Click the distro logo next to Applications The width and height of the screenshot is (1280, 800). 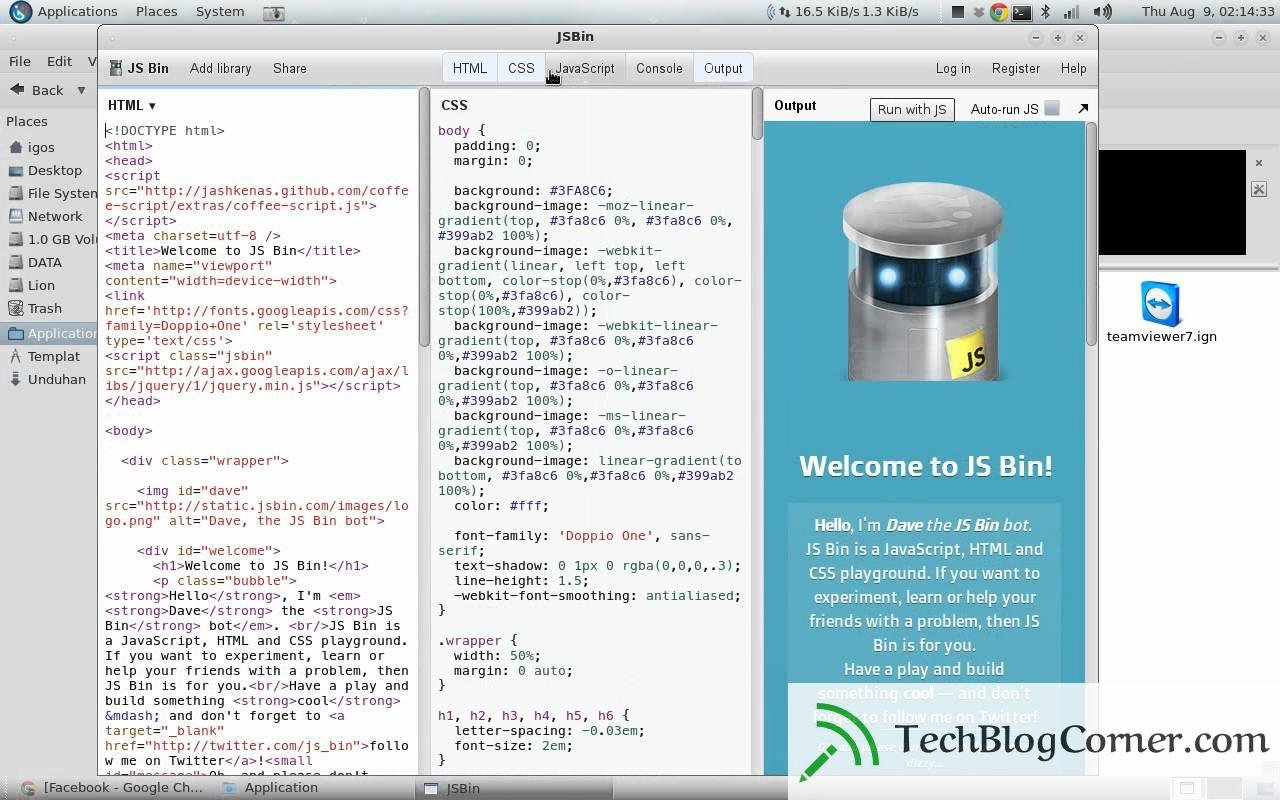pyautogui.click(x=20, y=12)
